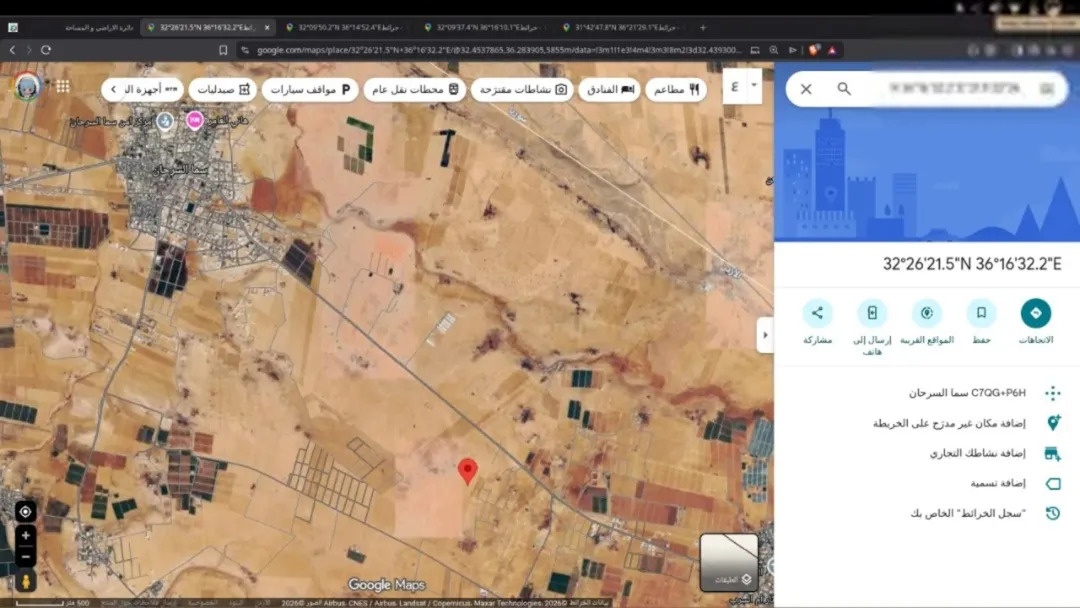Switch to 32°09'50.2"N browser tab
This screenshot has width=1080, height=608.
point(342,28)
